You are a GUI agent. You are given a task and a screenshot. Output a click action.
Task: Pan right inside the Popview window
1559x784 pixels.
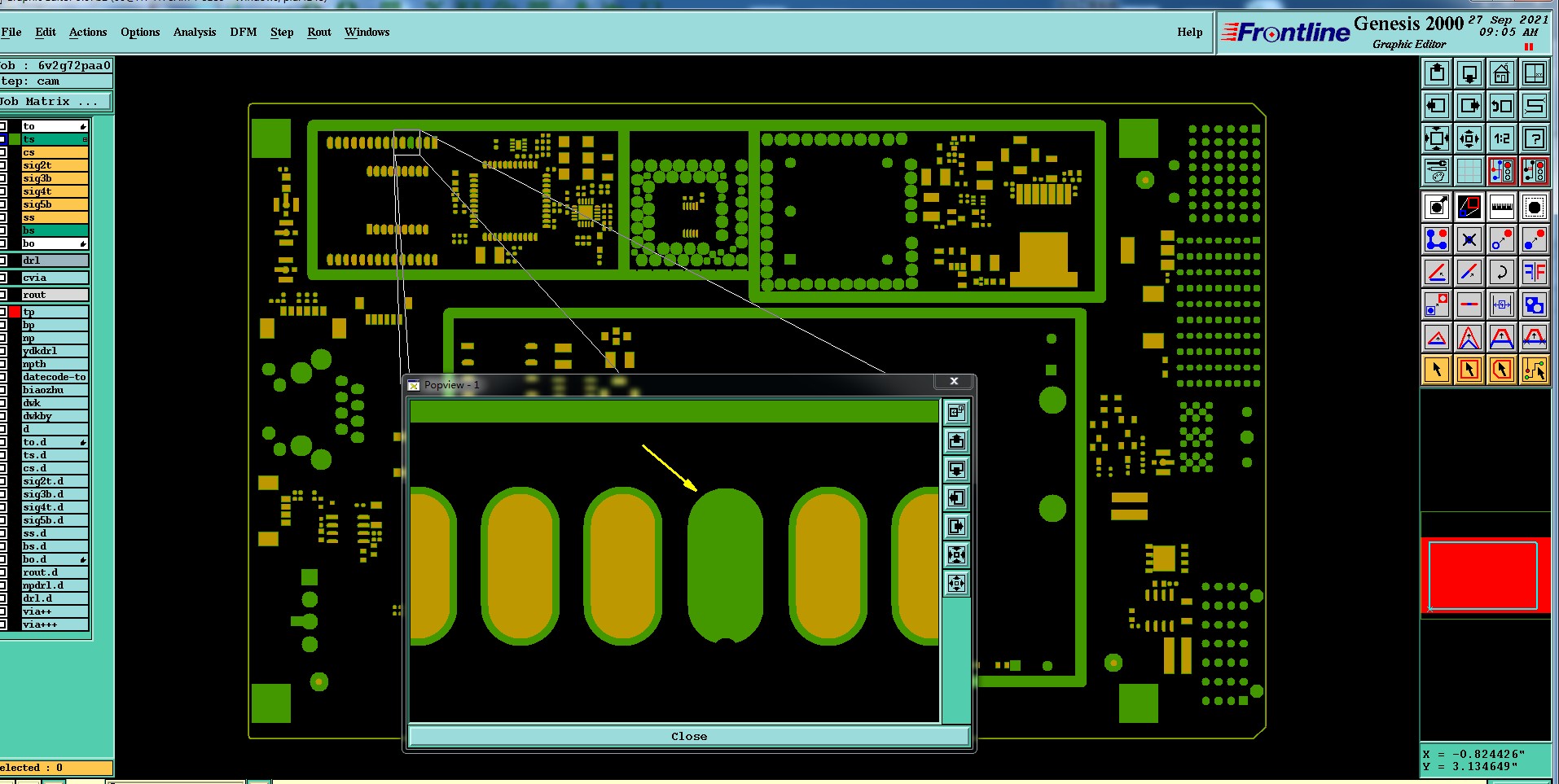point(956,526)
